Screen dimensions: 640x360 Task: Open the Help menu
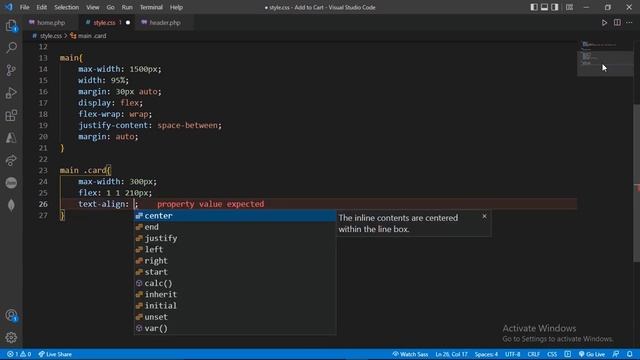(x=176, y=7)
